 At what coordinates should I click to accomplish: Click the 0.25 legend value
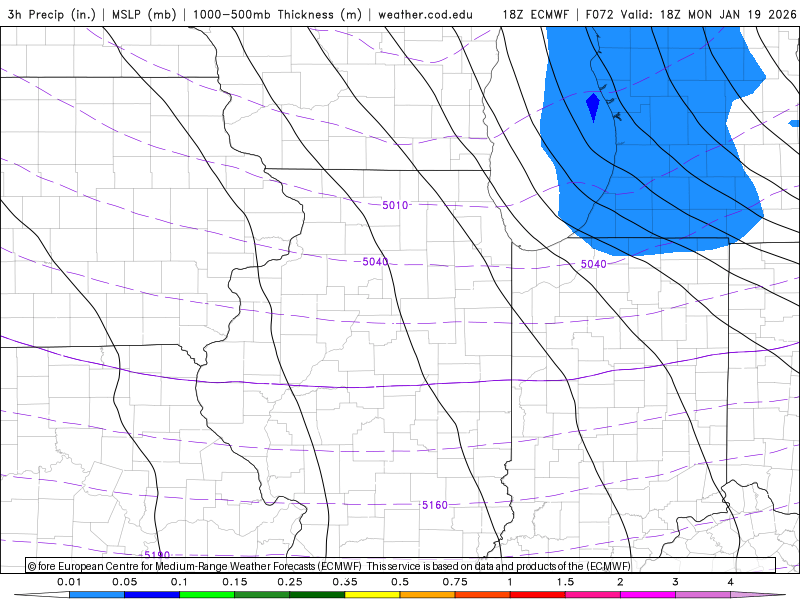pos(290,582)
